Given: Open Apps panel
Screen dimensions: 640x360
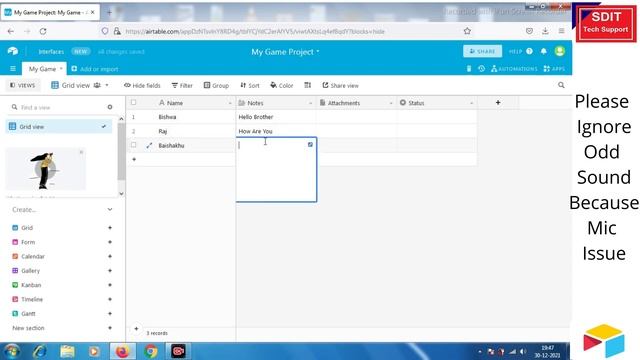Looking at the screenshot, I should (554, 69).
